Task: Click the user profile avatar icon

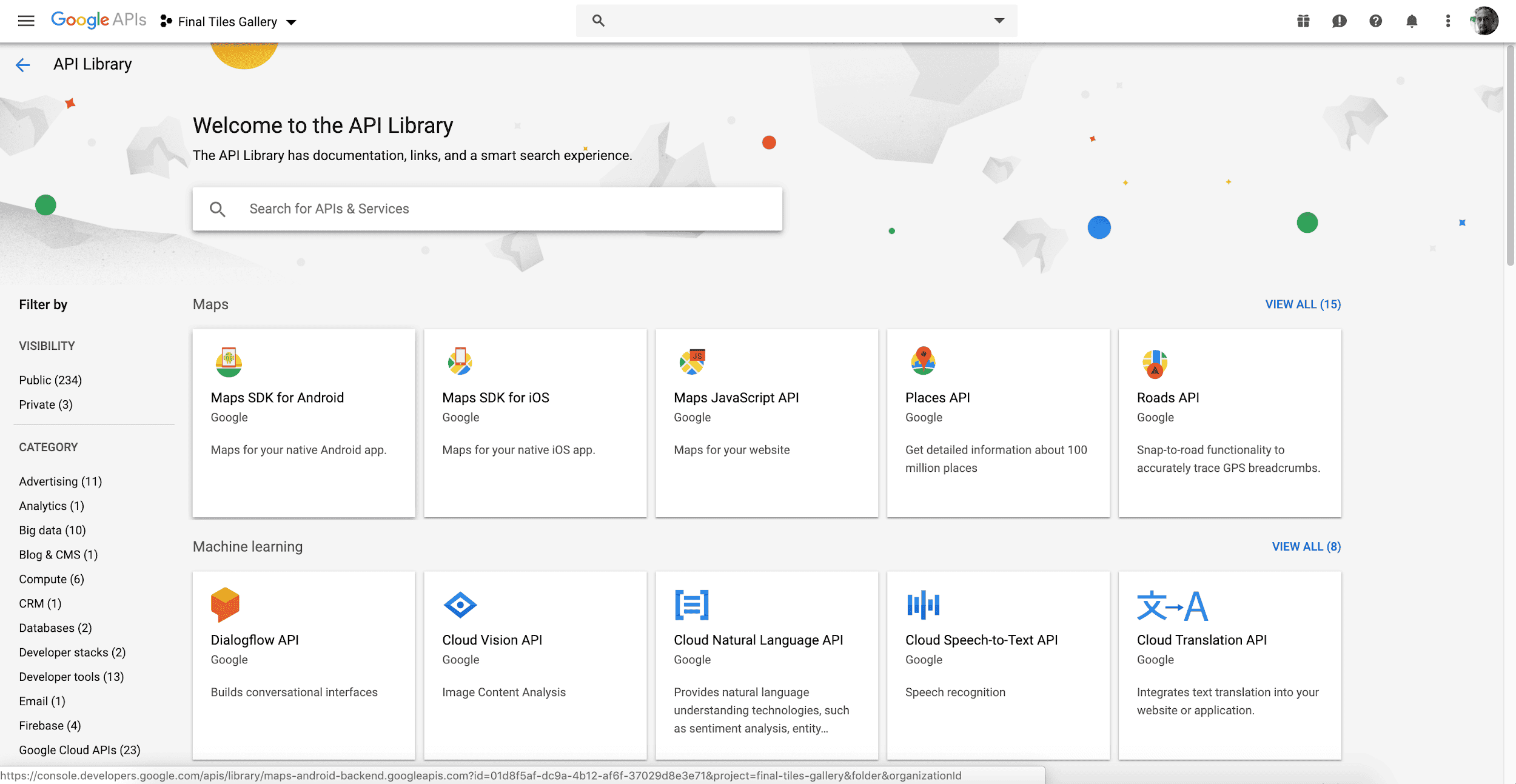Action: 1484,20
